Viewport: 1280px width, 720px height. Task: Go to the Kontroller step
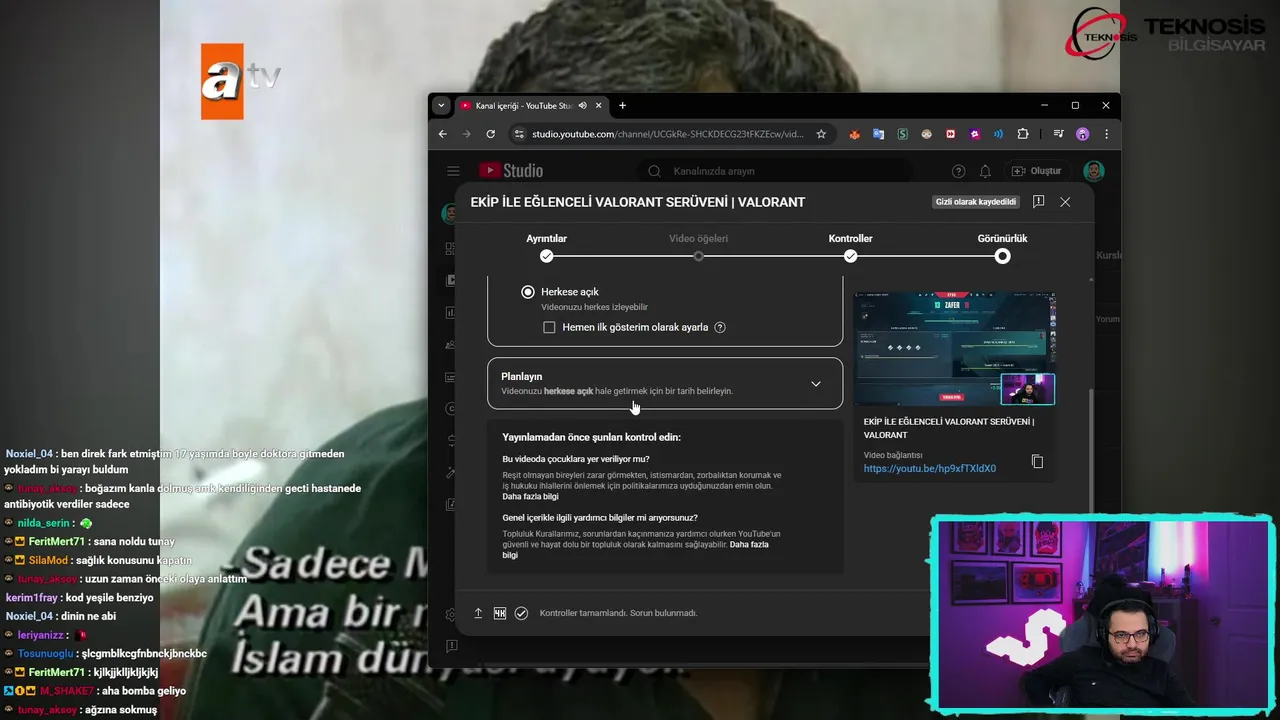850,248
